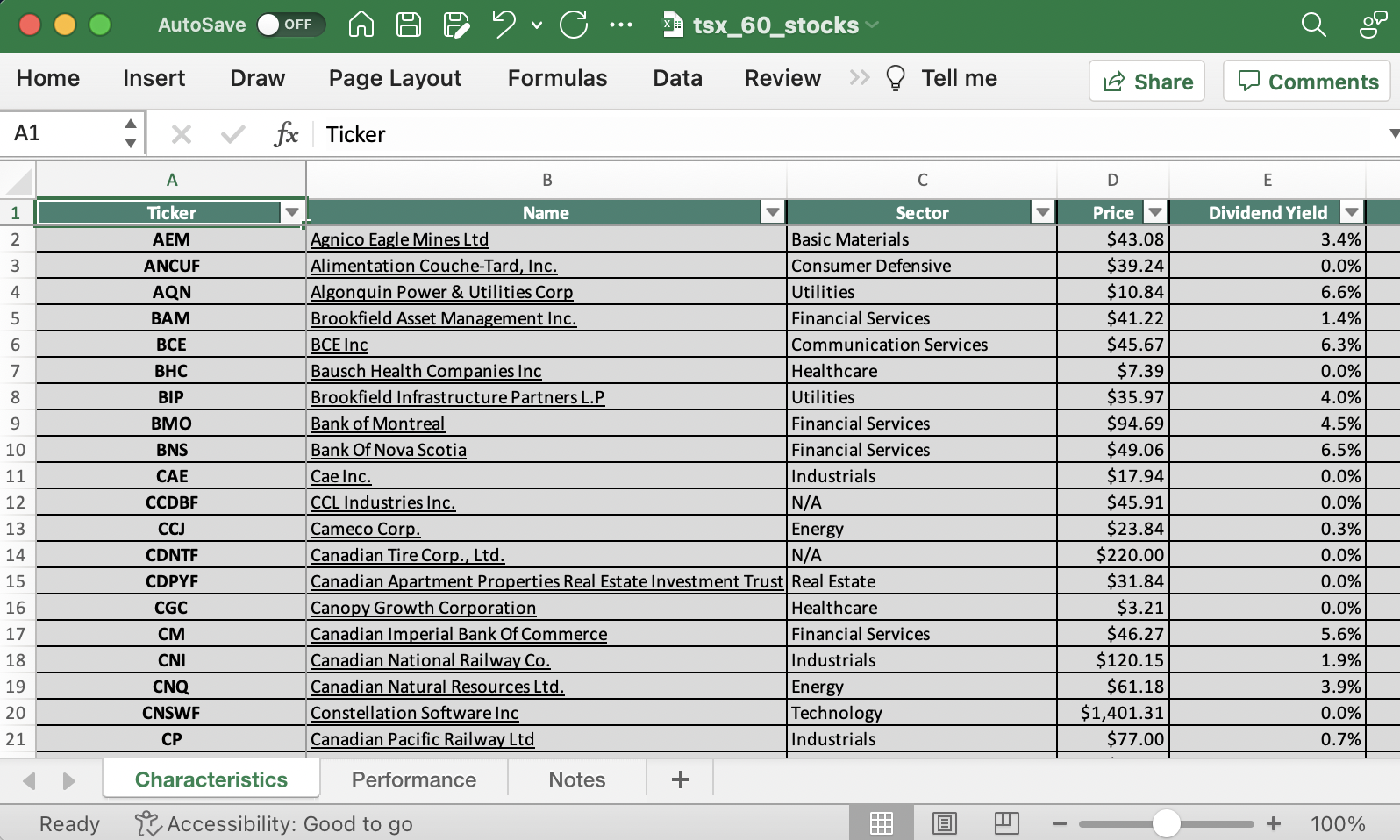
Task: Switch to the Performance sheet tab
Action: (414, 779)
